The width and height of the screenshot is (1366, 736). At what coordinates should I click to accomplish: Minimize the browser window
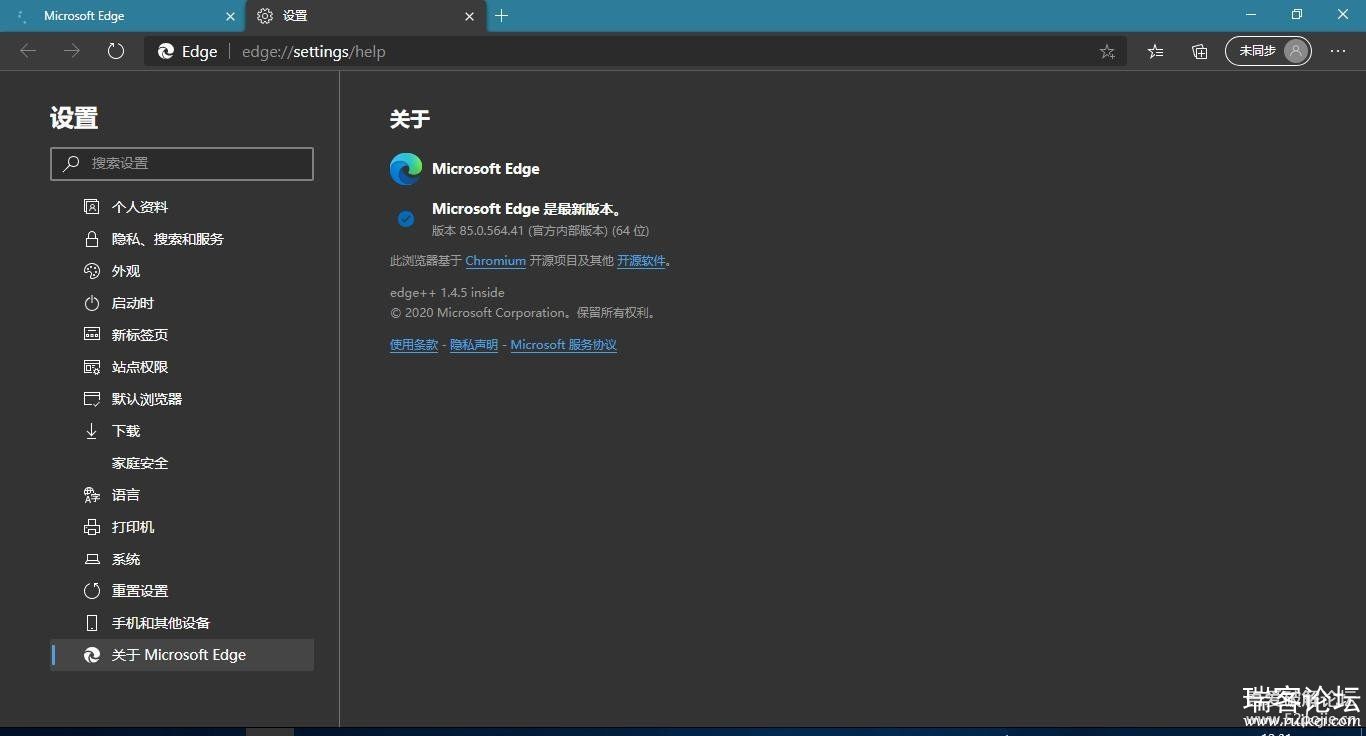[x=1251, y=15]
